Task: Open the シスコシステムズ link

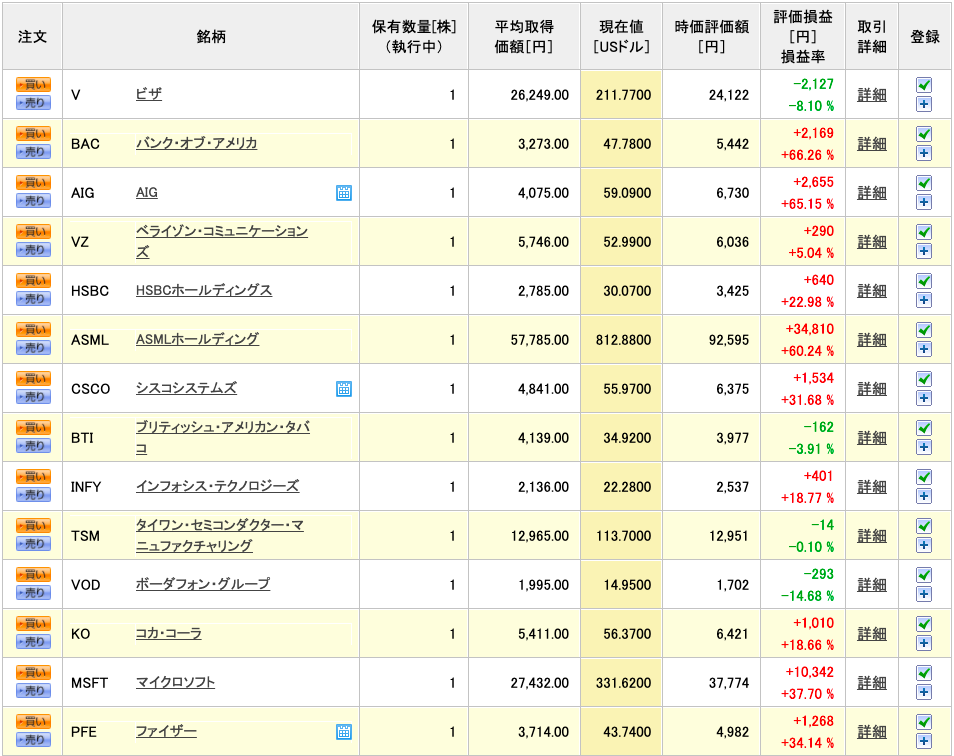Action: [186, 388]
